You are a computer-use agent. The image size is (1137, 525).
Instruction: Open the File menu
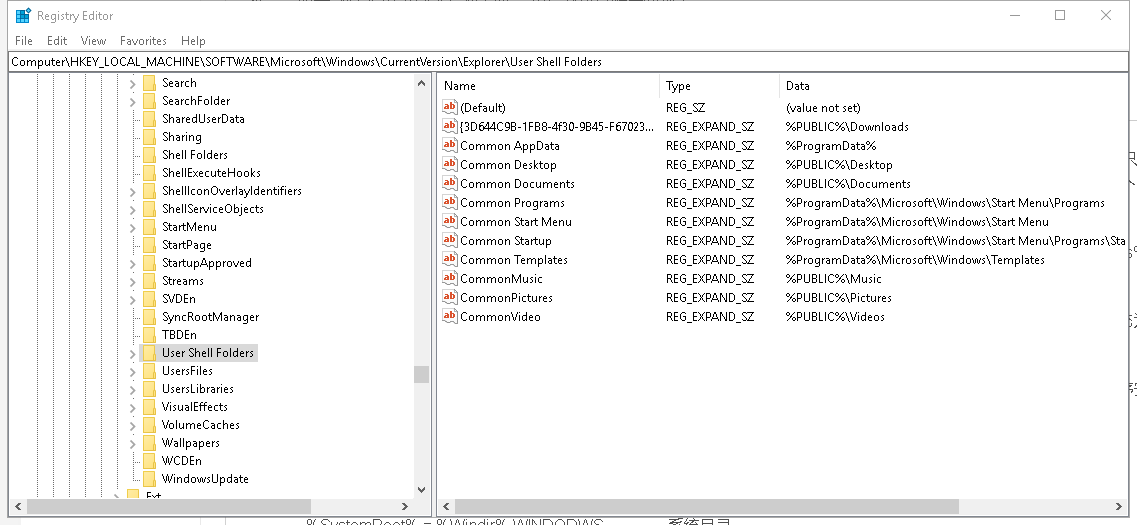click(24, 41)
